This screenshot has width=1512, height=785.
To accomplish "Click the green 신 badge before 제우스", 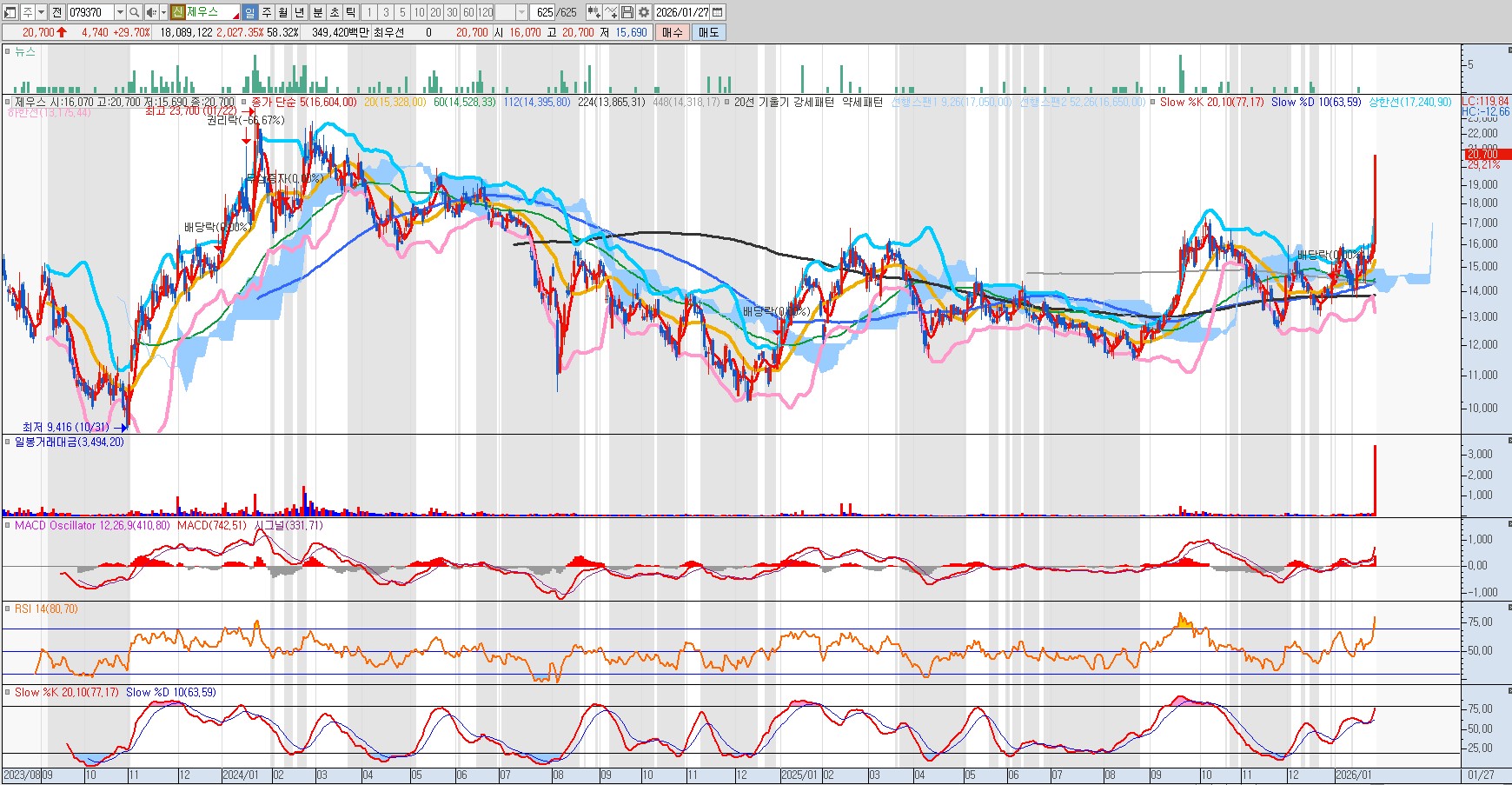I will click(x=177, y=12).
